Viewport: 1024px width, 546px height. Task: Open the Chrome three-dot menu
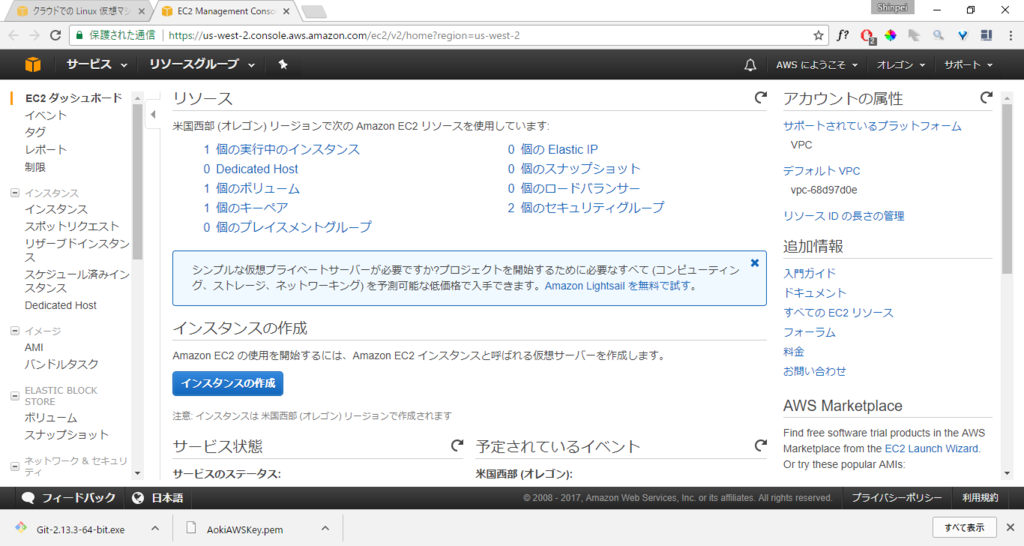pyautogui.click(x=1011, y=35)
